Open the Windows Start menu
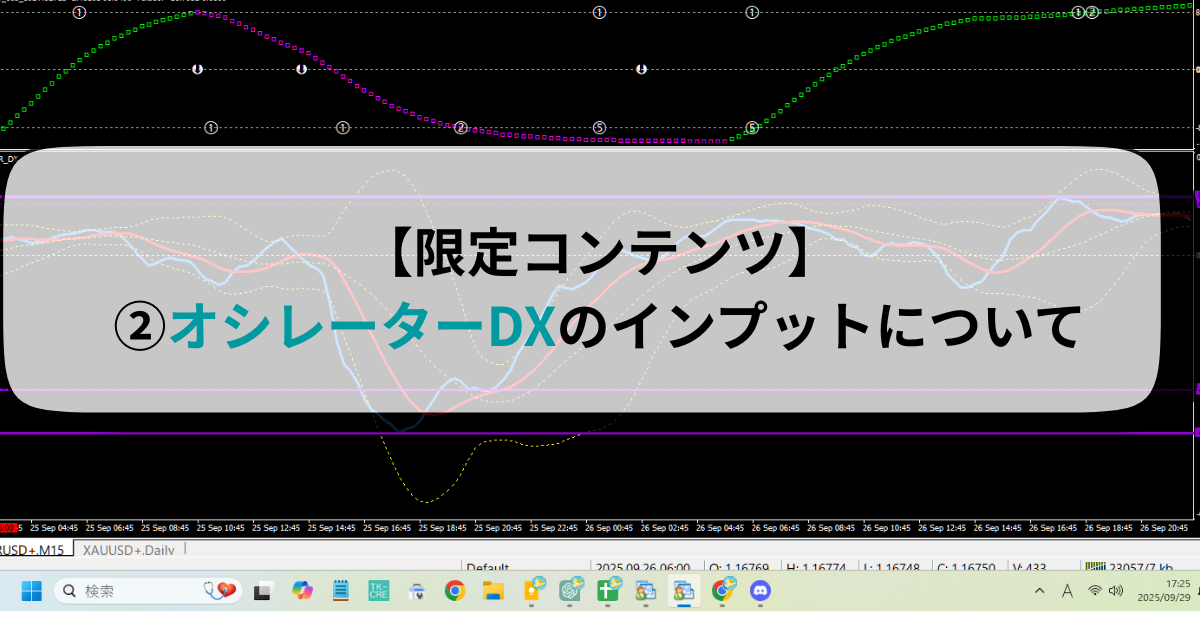 click(x=31, y=591)
